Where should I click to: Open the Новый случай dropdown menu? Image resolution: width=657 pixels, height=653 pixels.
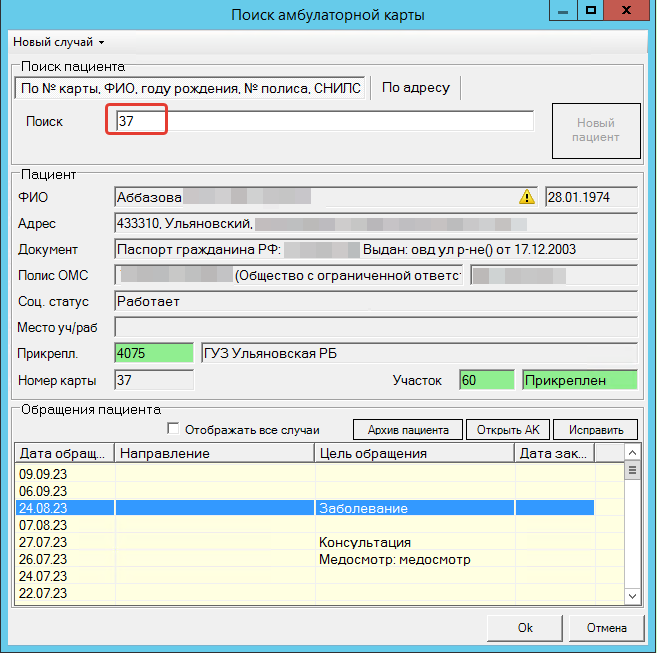[x=58, y=42]
